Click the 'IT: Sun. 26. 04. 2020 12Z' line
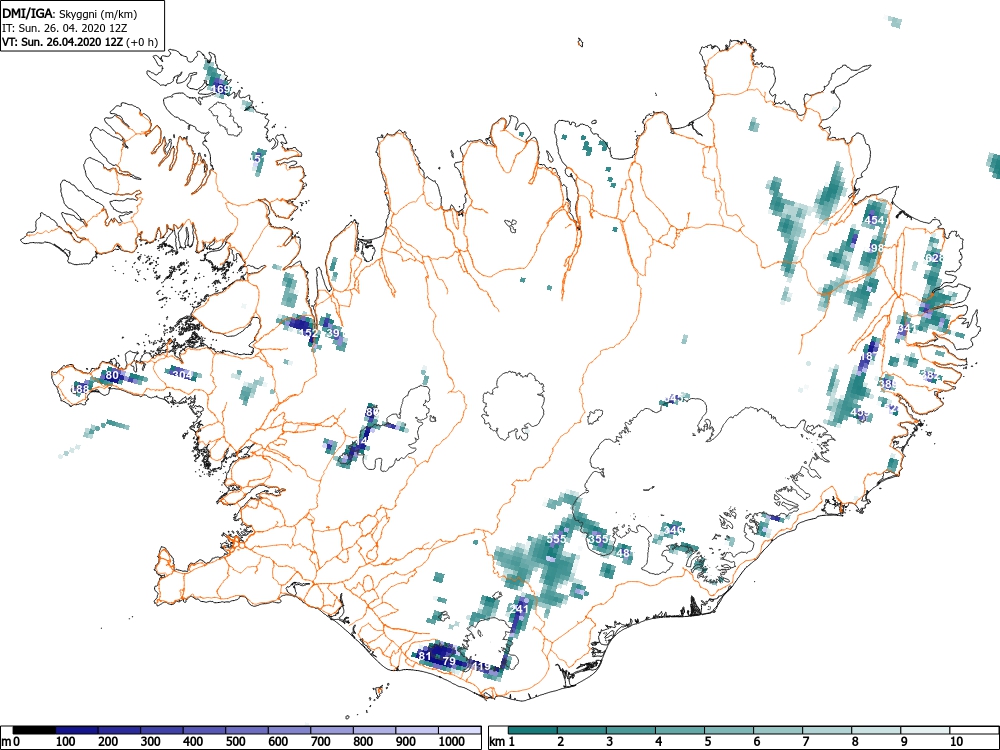This screenshot has width=1000, height=750. (65, 28)
